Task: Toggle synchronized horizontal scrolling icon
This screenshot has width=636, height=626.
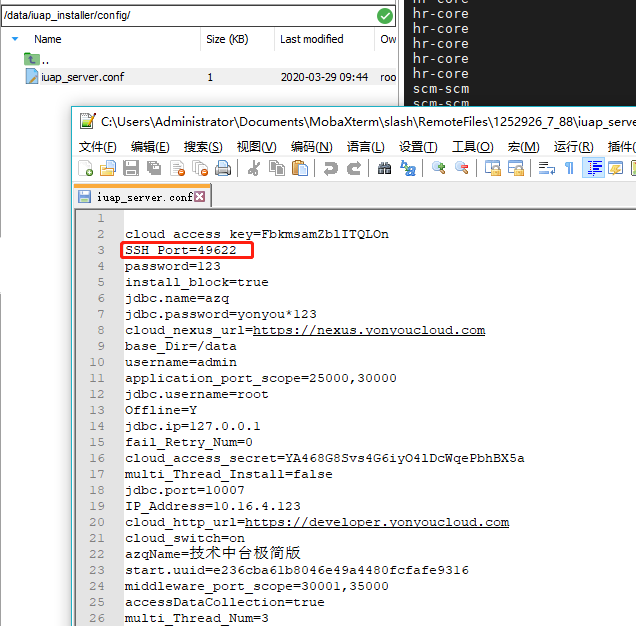Action: 516,168
